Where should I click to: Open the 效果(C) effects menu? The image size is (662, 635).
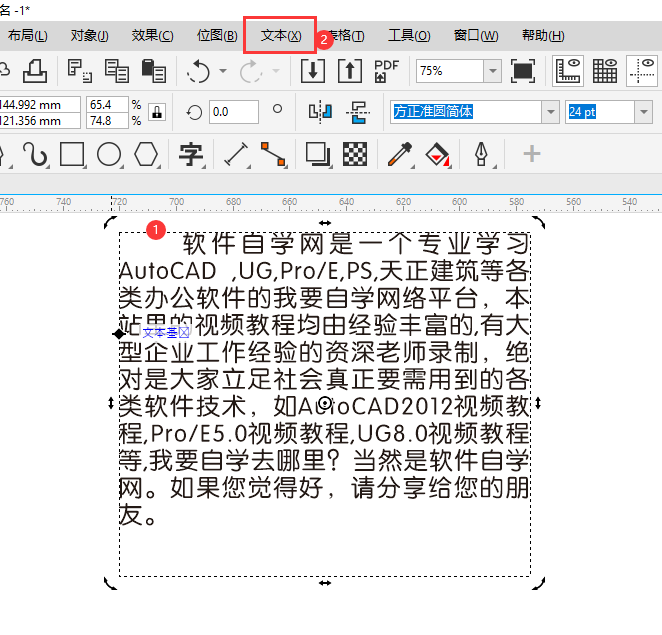click(152, 35)
